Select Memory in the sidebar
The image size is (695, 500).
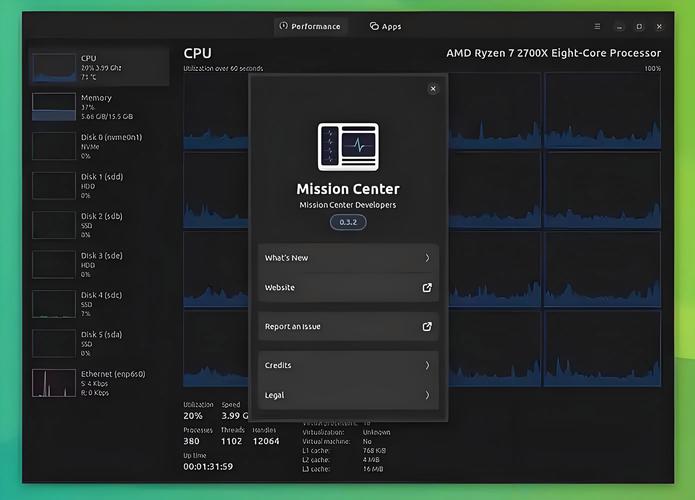tap(99, 107)
